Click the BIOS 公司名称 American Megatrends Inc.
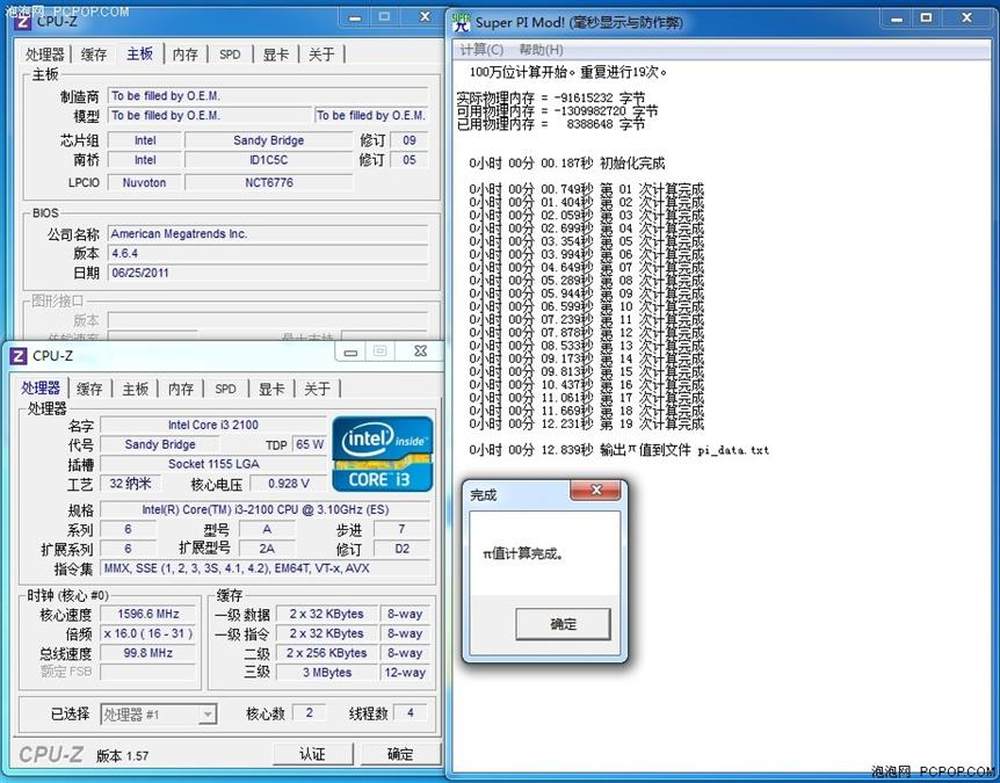The height and width of the screenshot is (783, 1000). 268,234
